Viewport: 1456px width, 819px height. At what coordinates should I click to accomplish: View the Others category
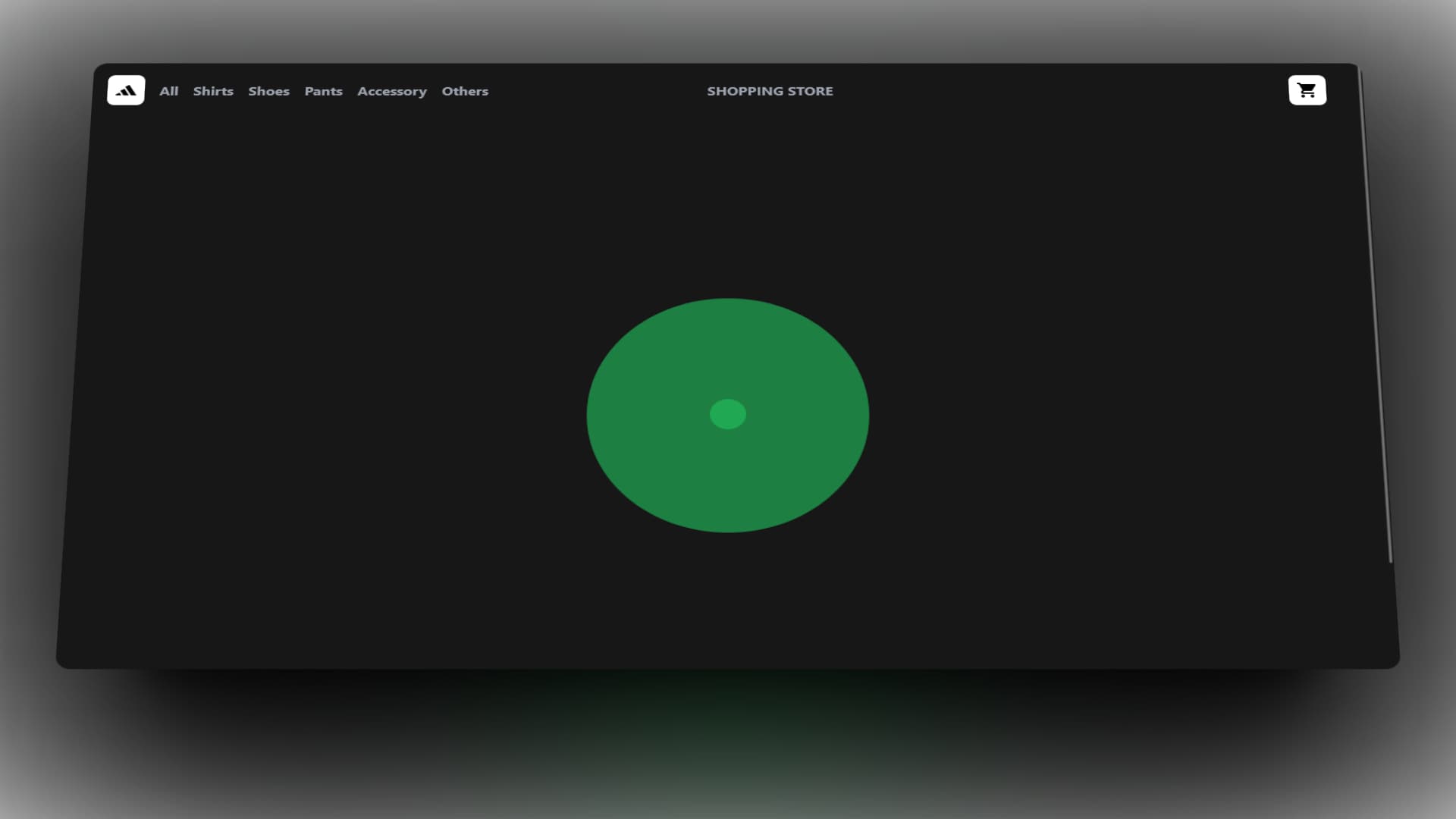pos(465,91)
